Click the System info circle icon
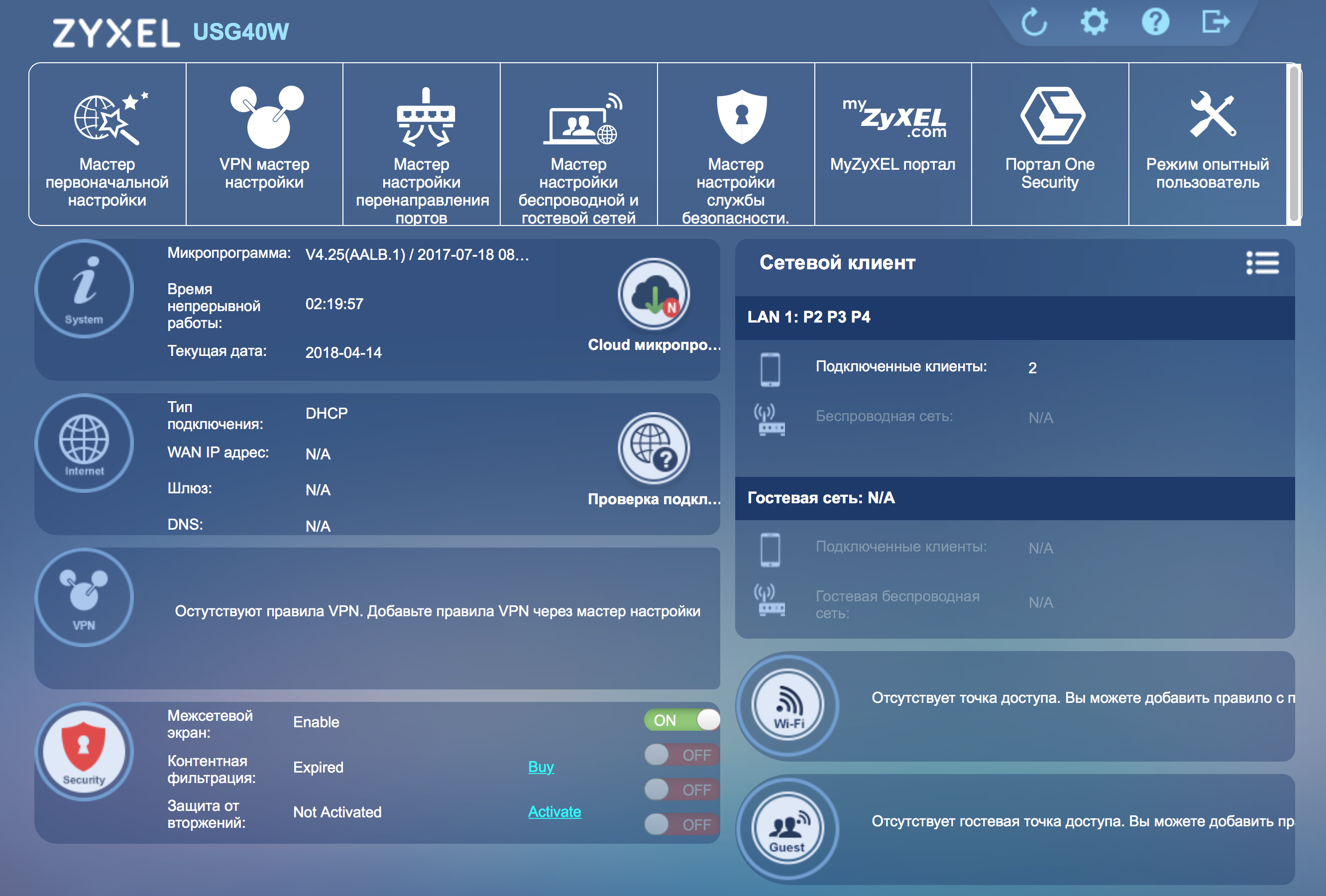The height and width of the screenshot is (896, 1326). (x=84, y=289)
